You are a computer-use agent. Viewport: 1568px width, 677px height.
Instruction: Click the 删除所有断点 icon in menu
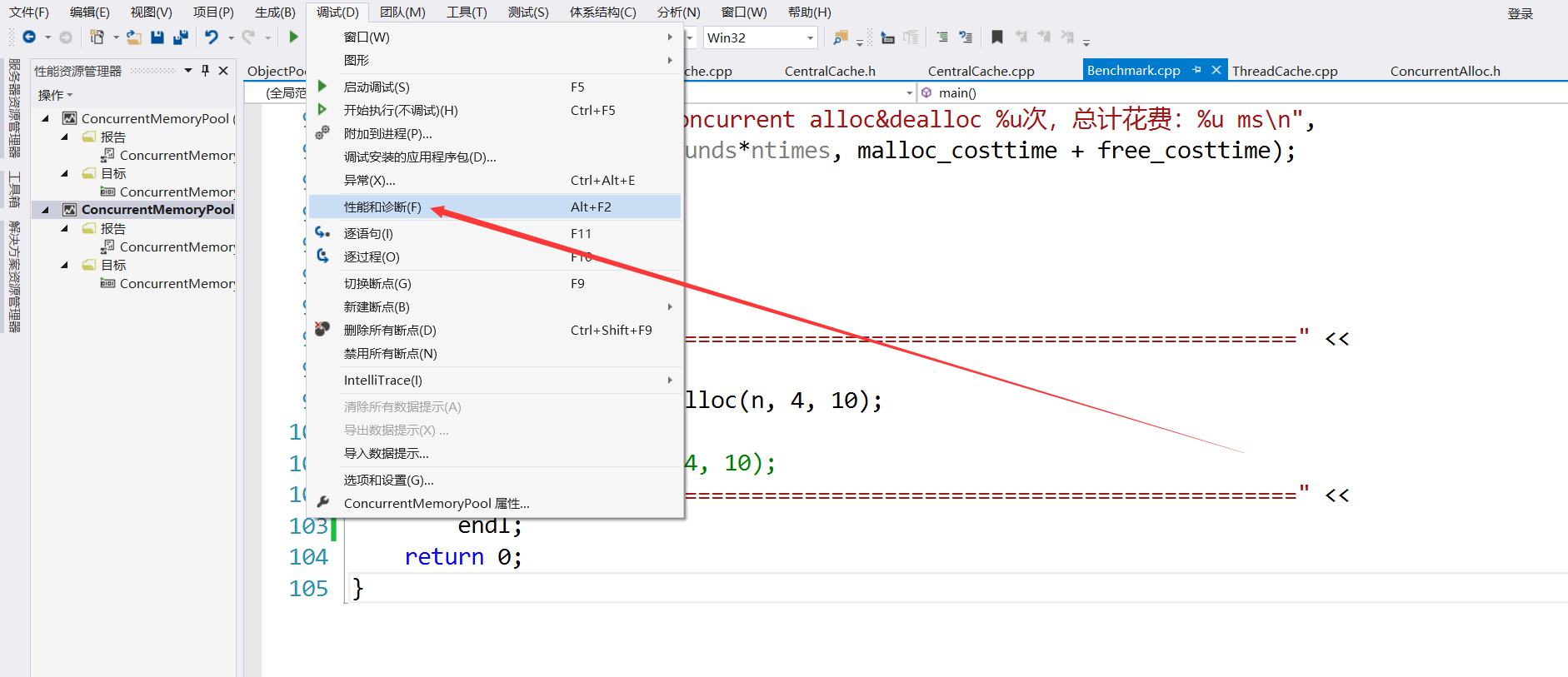(x=322, y=330)
